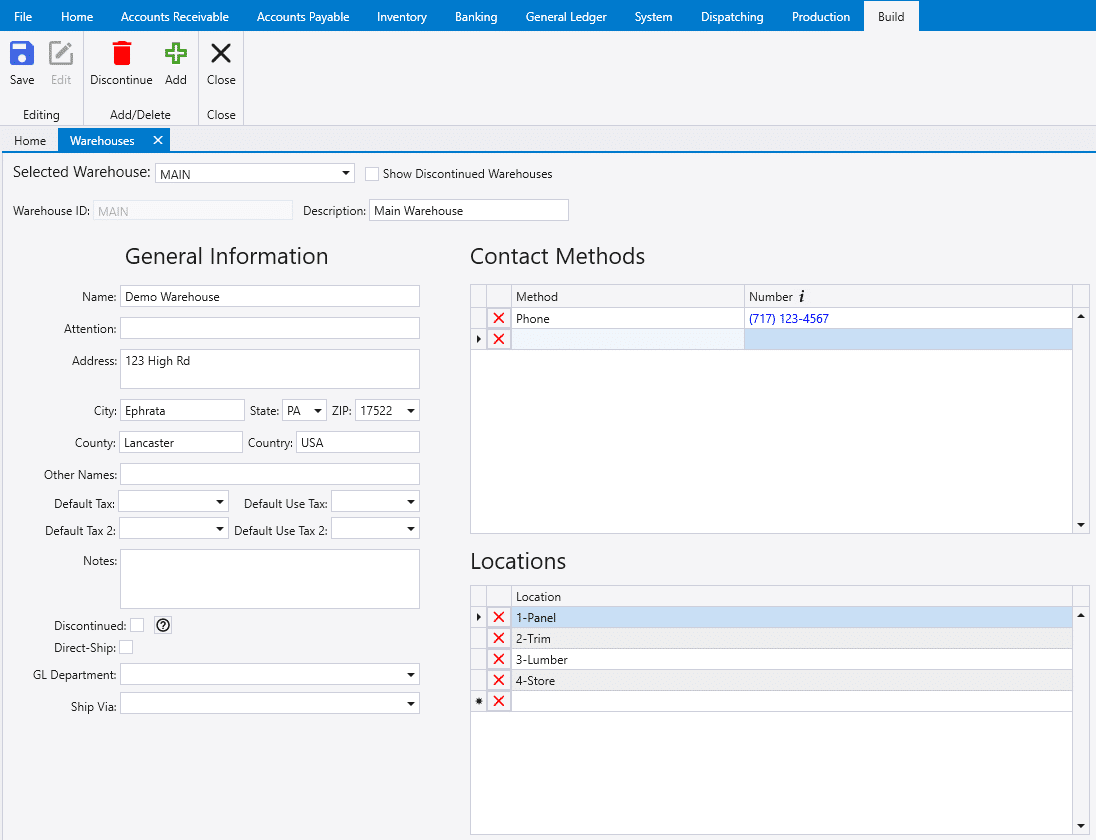Check the Discontinued checkbox
This screenshot has height=840, width=1096.
(137, 625)
